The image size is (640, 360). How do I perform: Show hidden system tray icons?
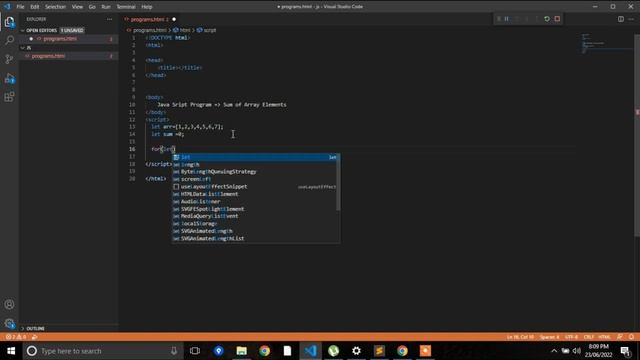(x=554, y=351)
